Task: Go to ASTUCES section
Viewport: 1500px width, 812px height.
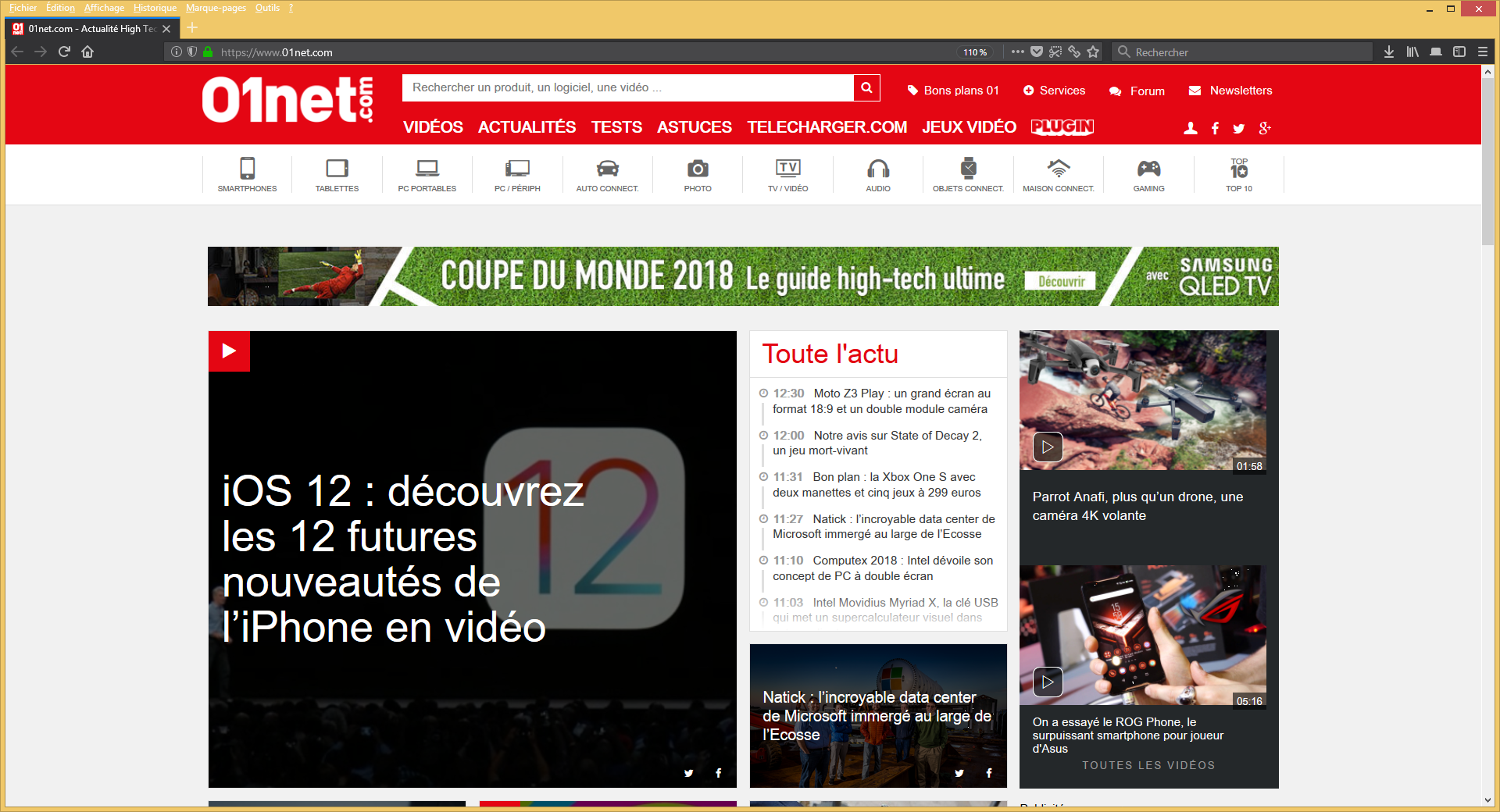Action: click(695, 127)
